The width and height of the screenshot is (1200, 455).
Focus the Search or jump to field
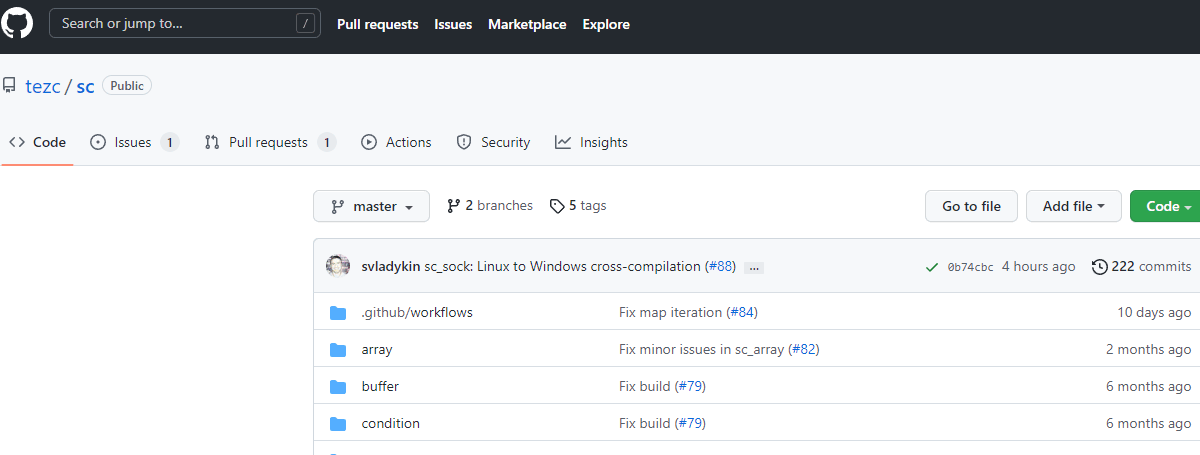185,24
